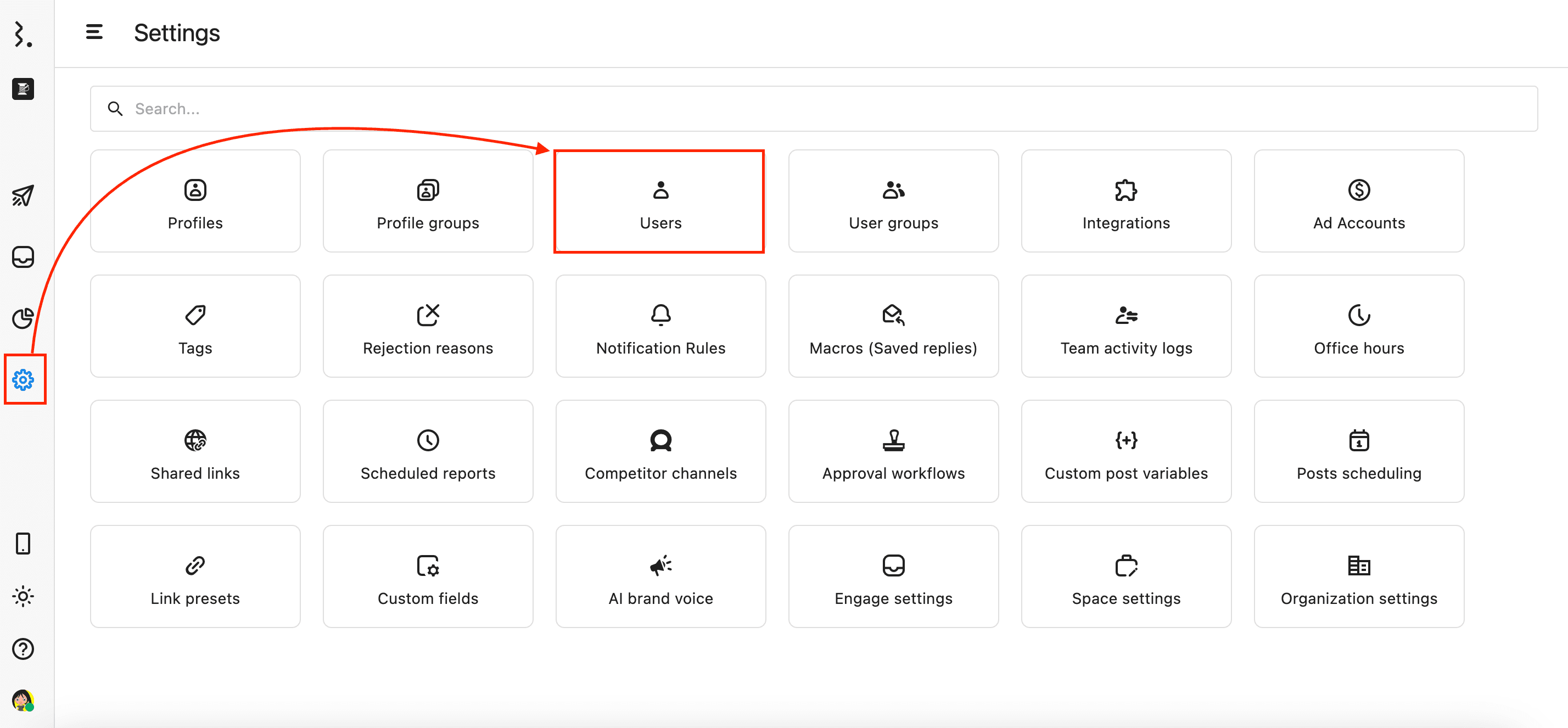This screenshot has width=1568, height=728.
Task: Open Organization settings card
Action: point(1358,577)
